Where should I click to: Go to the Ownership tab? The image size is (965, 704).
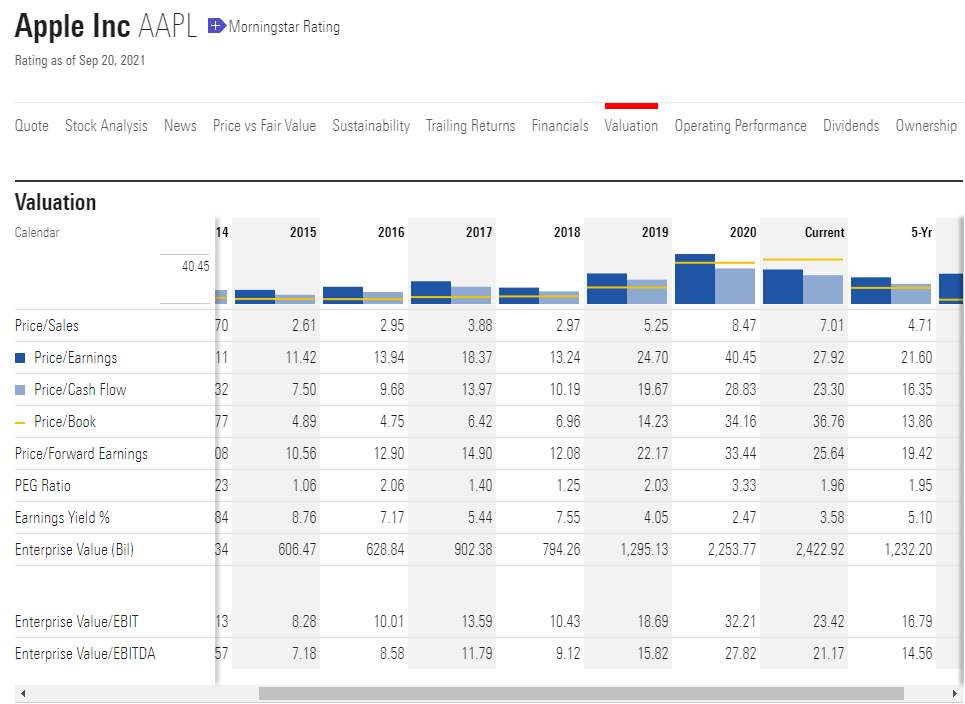point(926,126)
